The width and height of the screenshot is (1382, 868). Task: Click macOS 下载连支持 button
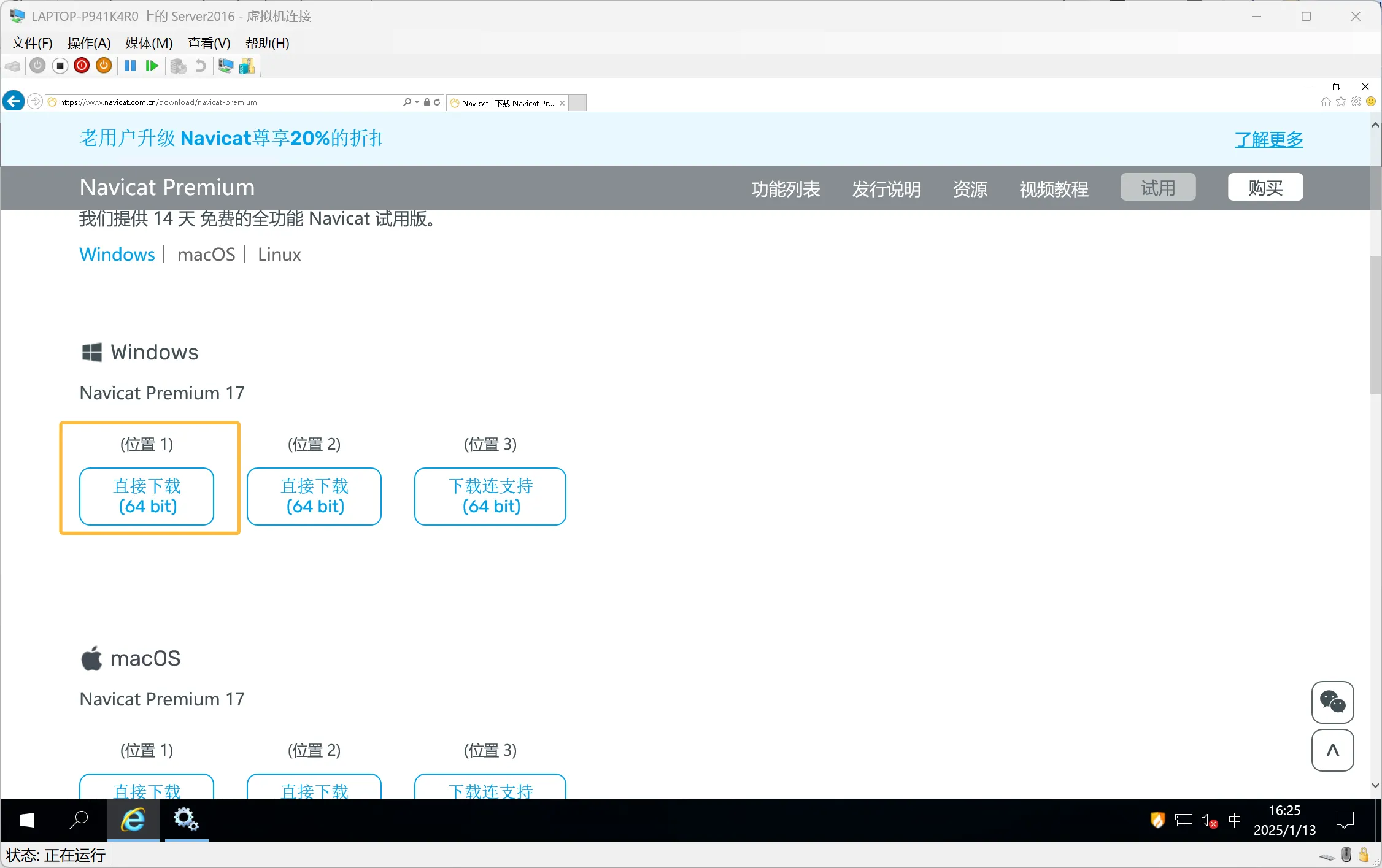490,787
